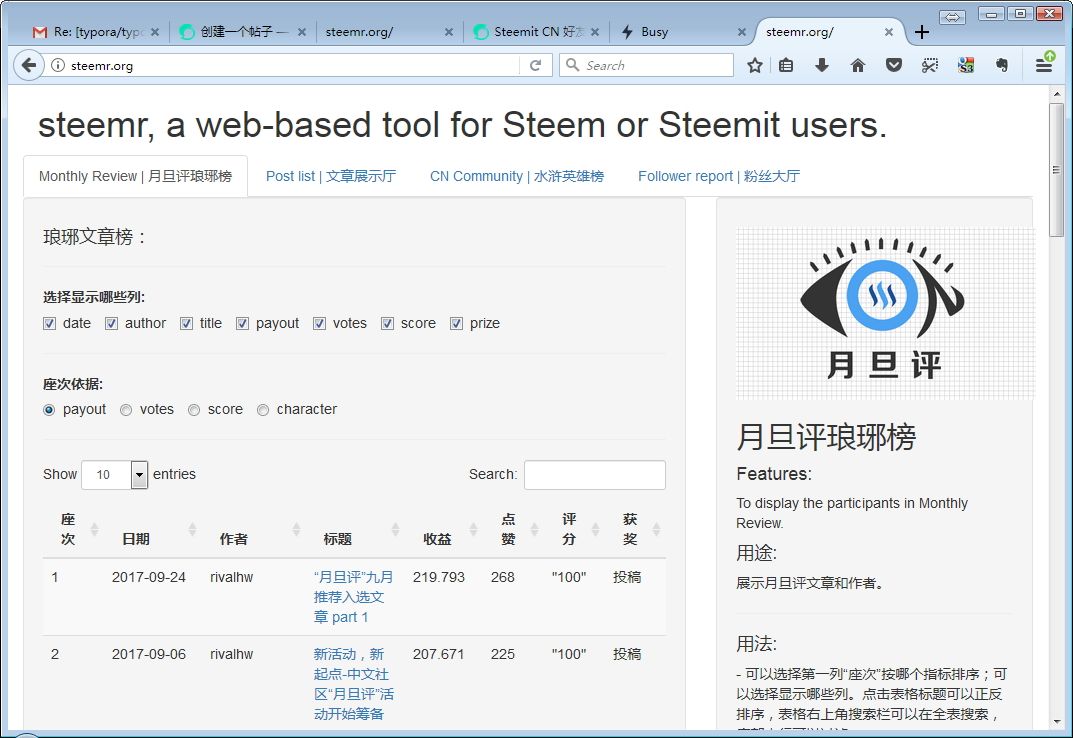This screenshot has height=738, width=1073.
Task: Click the screenshot scissors extension icon
Action: pyautogui.click(x=930, y=65)
